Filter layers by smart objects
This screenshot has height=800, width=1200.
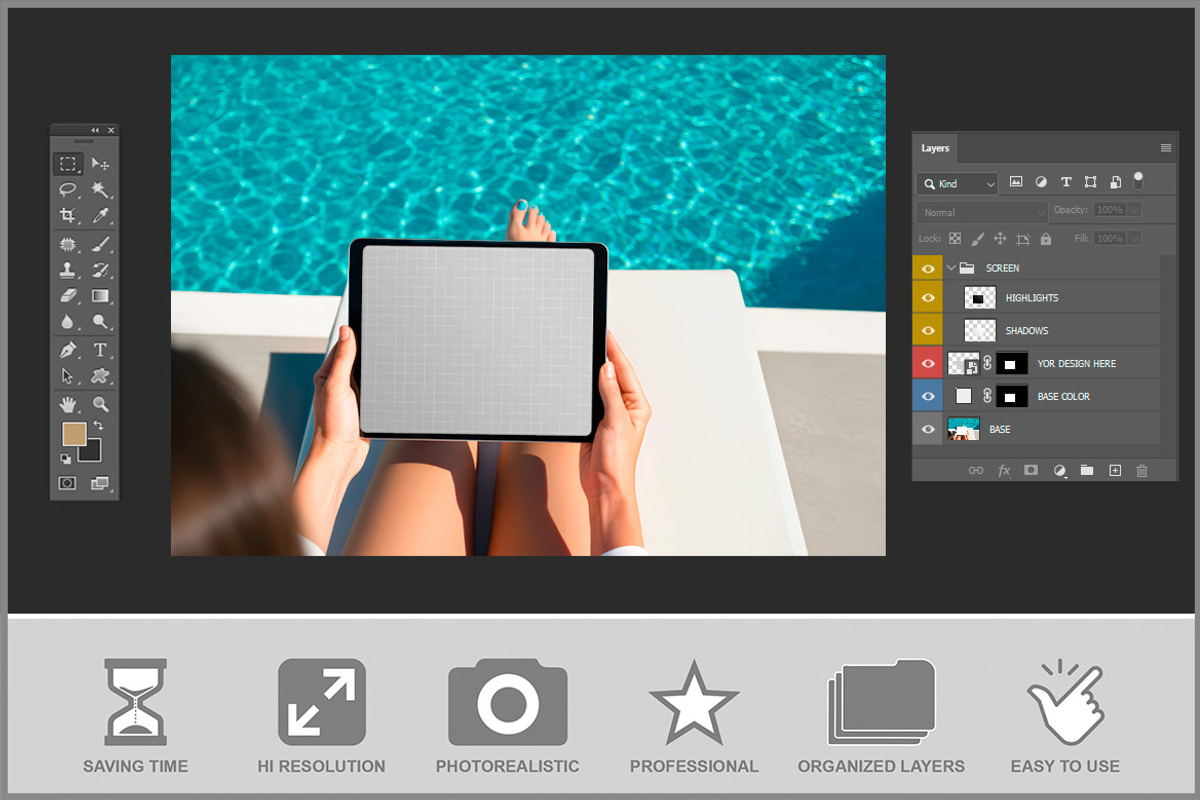(1114, 182)
